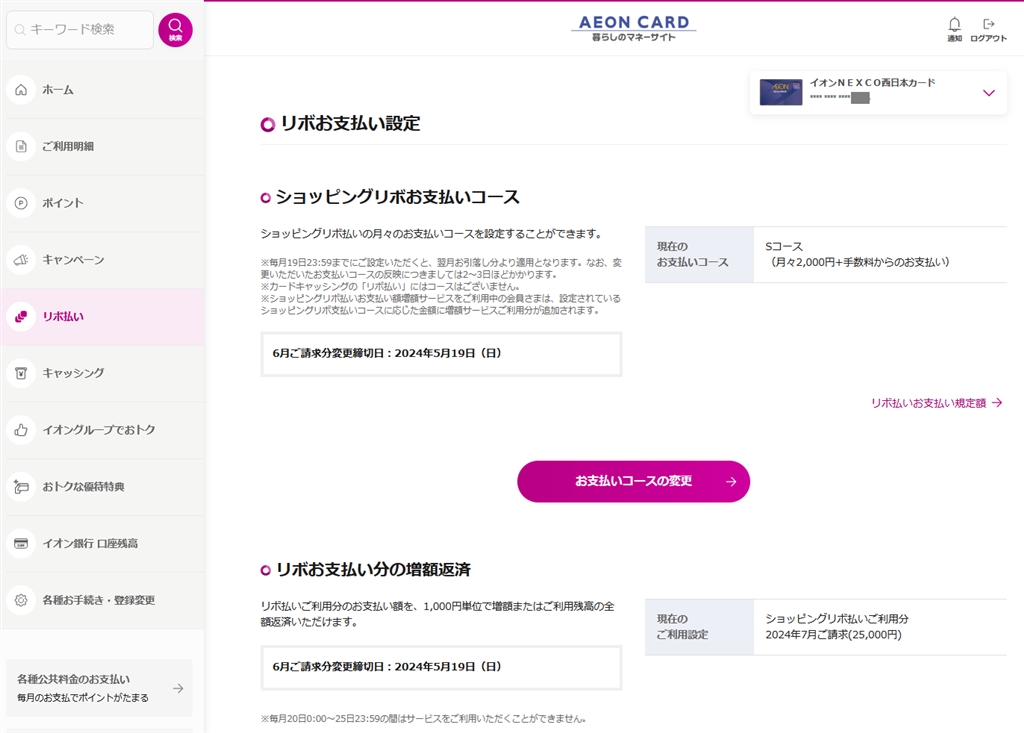The width and height of the screenshot is (1024, 733).
Task: Open リボ払いお支払い規定額 link
Action: 928,403
